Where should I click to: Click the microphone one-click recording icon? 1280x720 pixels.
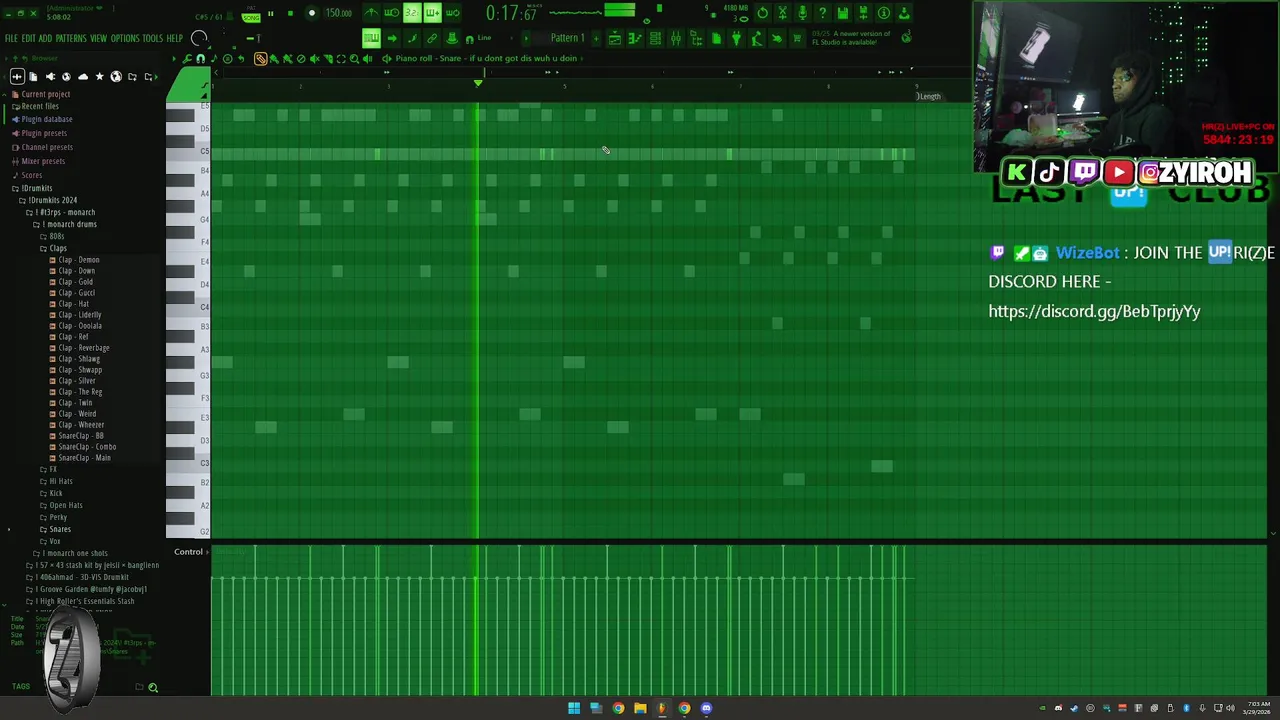coord(802,13)
